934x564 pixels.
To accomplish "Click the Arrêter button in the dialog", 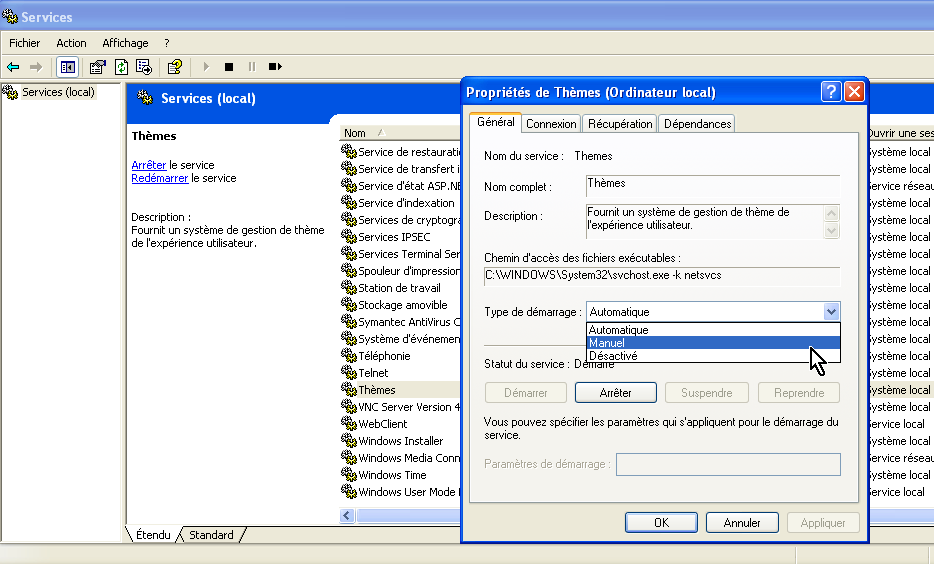I will 615,392.
